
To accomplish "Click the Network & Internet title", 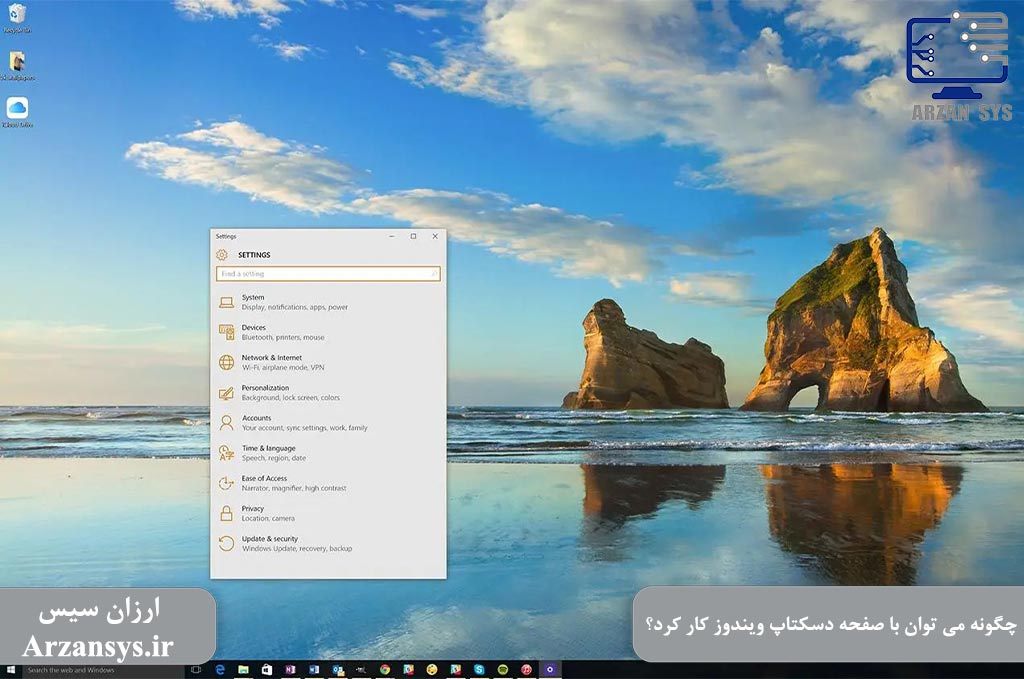I will (x=272, y=358).
